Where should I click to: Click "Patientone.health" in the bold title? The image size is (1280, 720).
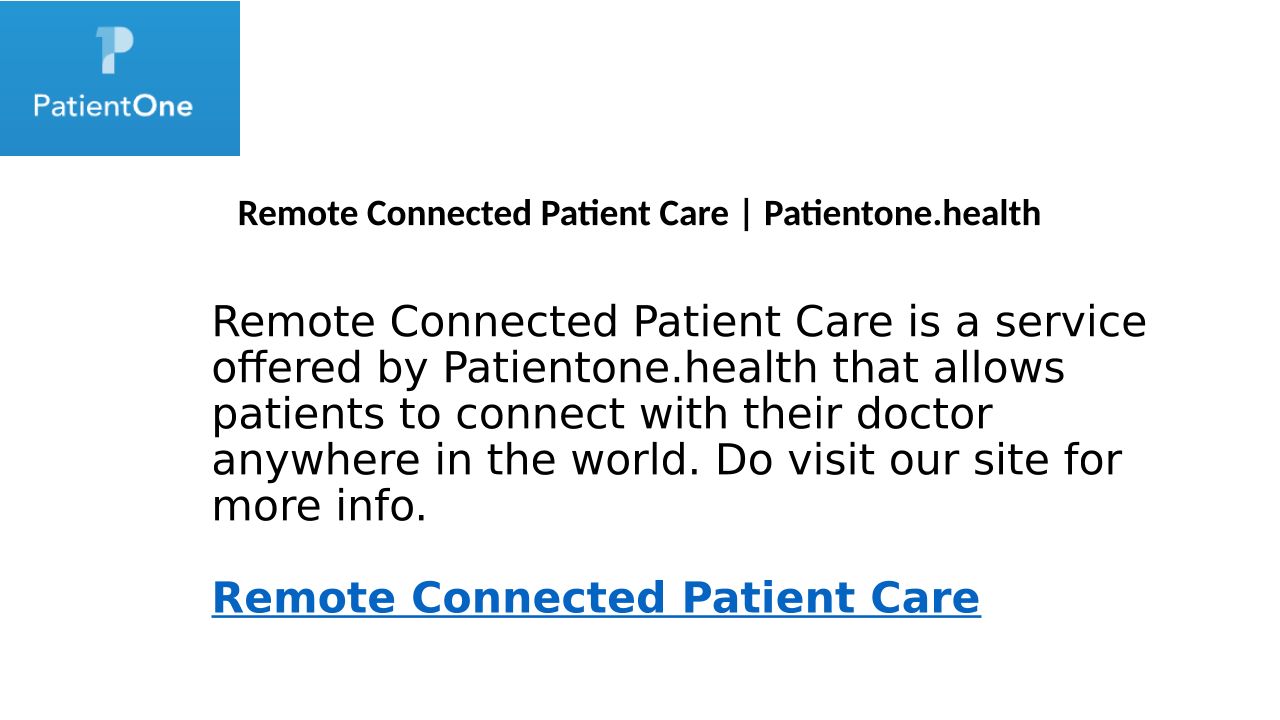pos(902,214)
